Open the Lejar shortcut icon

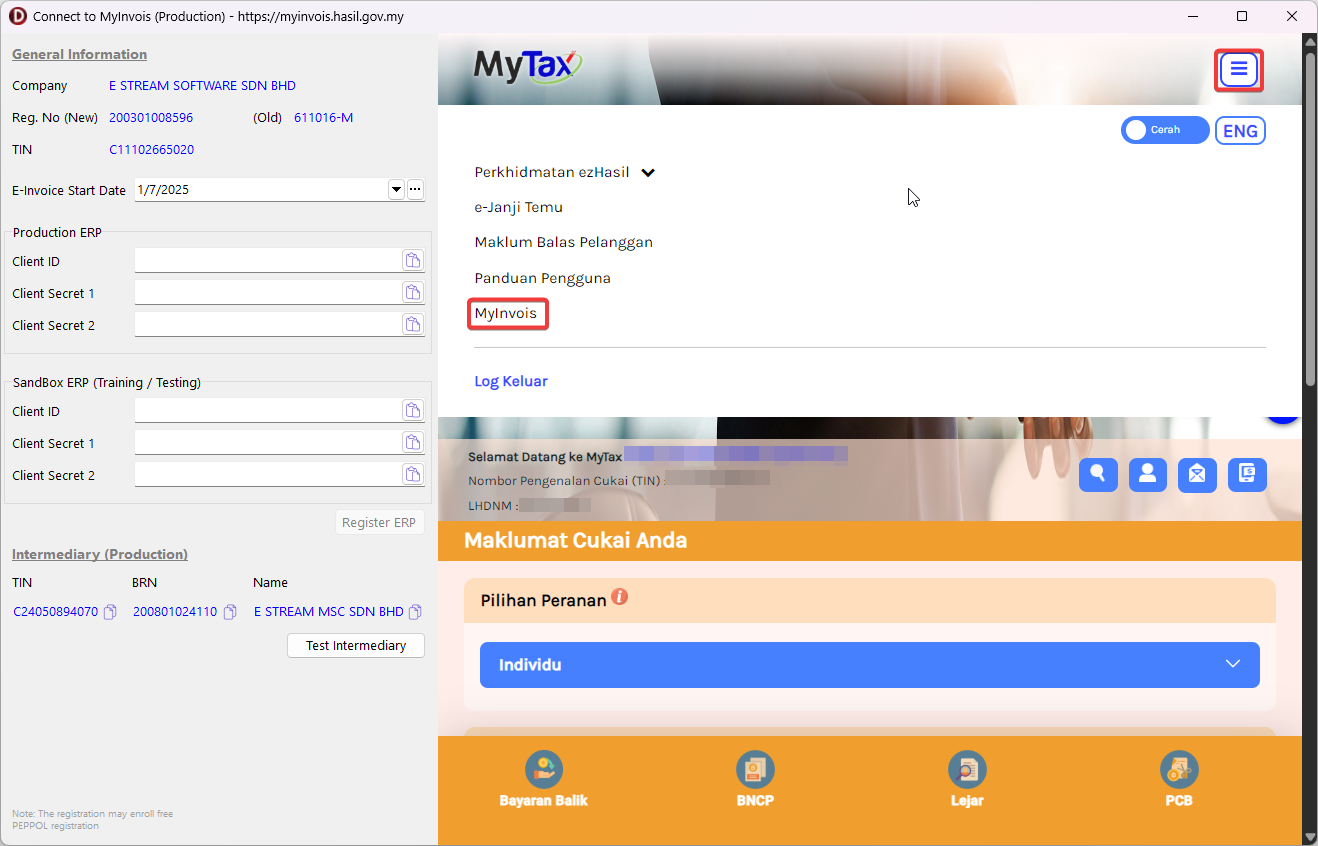click(x=967, y=770)
